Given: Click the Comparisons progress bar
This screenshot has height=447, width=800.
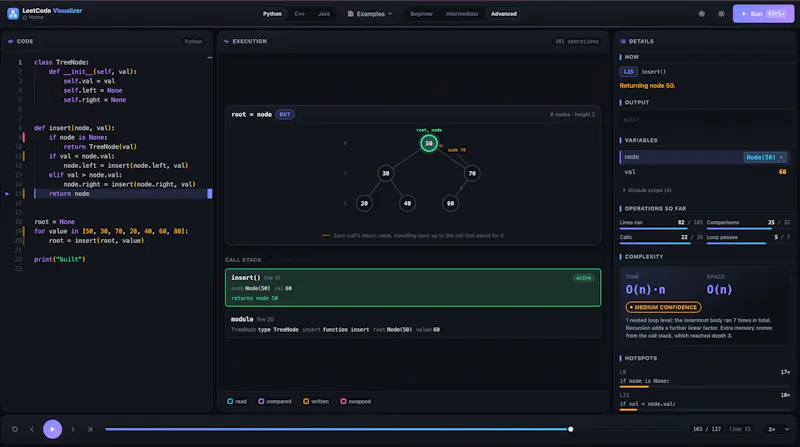Looking at the screenshot, I should [x=748, y=229].
